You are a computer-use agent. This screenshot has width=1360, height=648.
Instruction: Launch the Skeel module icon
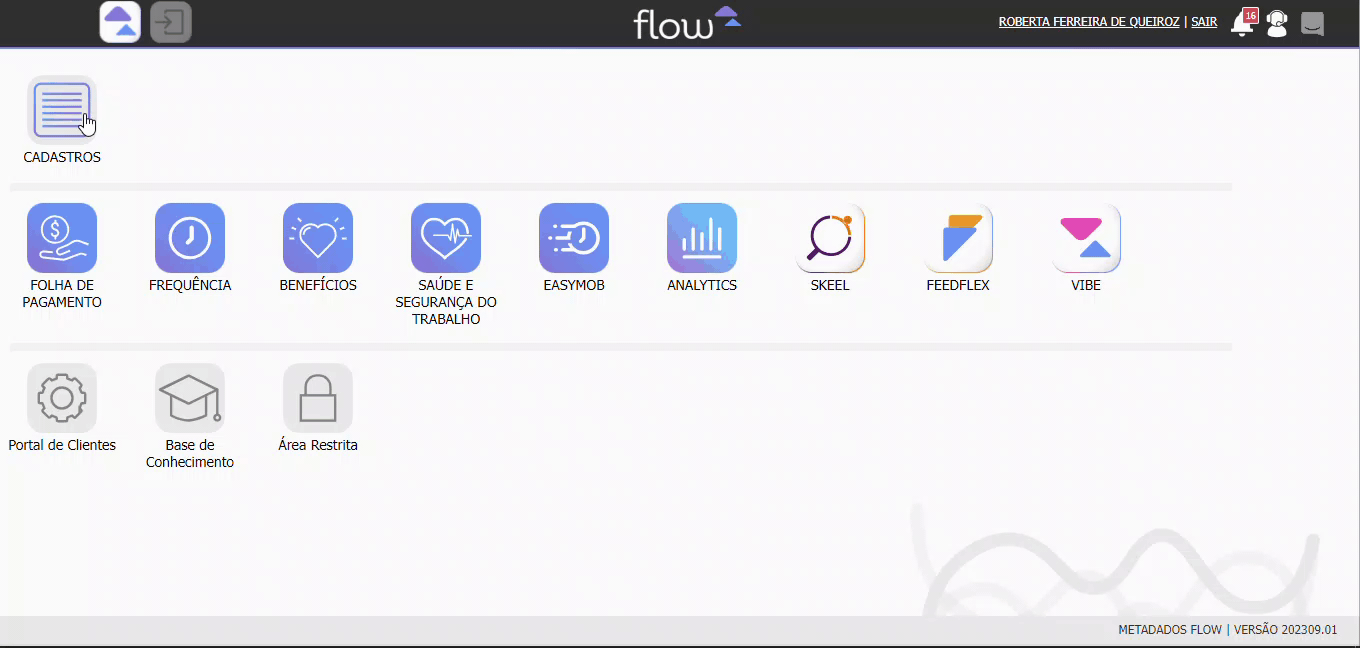click(830, 238)
